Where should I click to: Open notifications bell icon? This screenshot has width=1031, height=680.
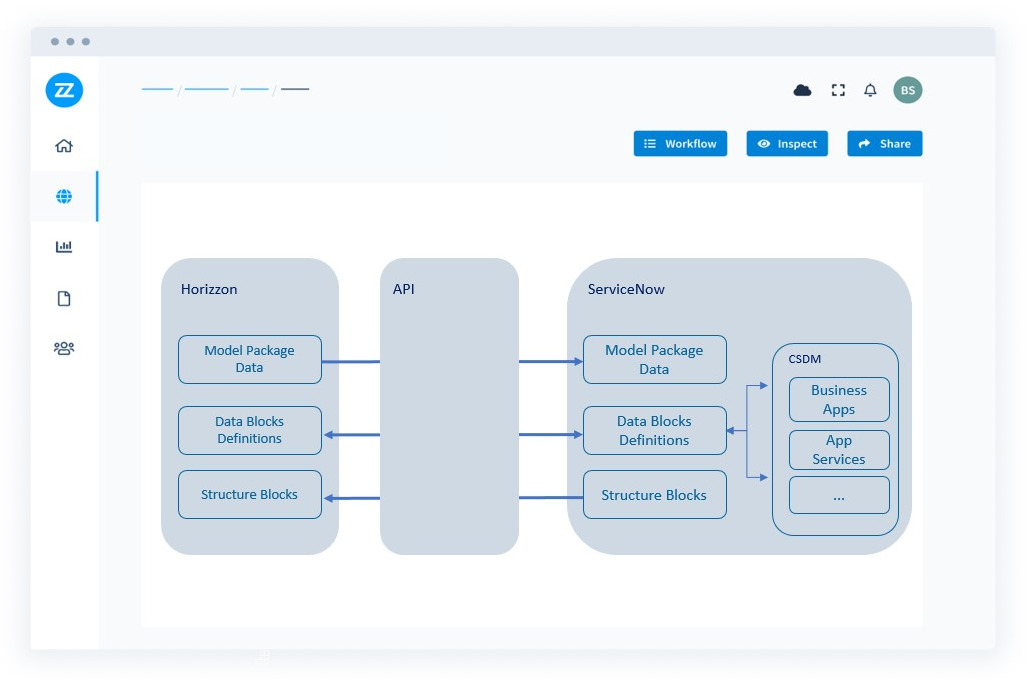(x=870, y=90)
